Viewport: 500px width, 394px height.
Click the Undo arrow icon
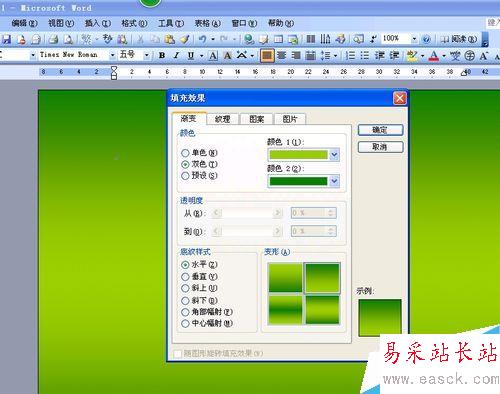coord(202,39)
